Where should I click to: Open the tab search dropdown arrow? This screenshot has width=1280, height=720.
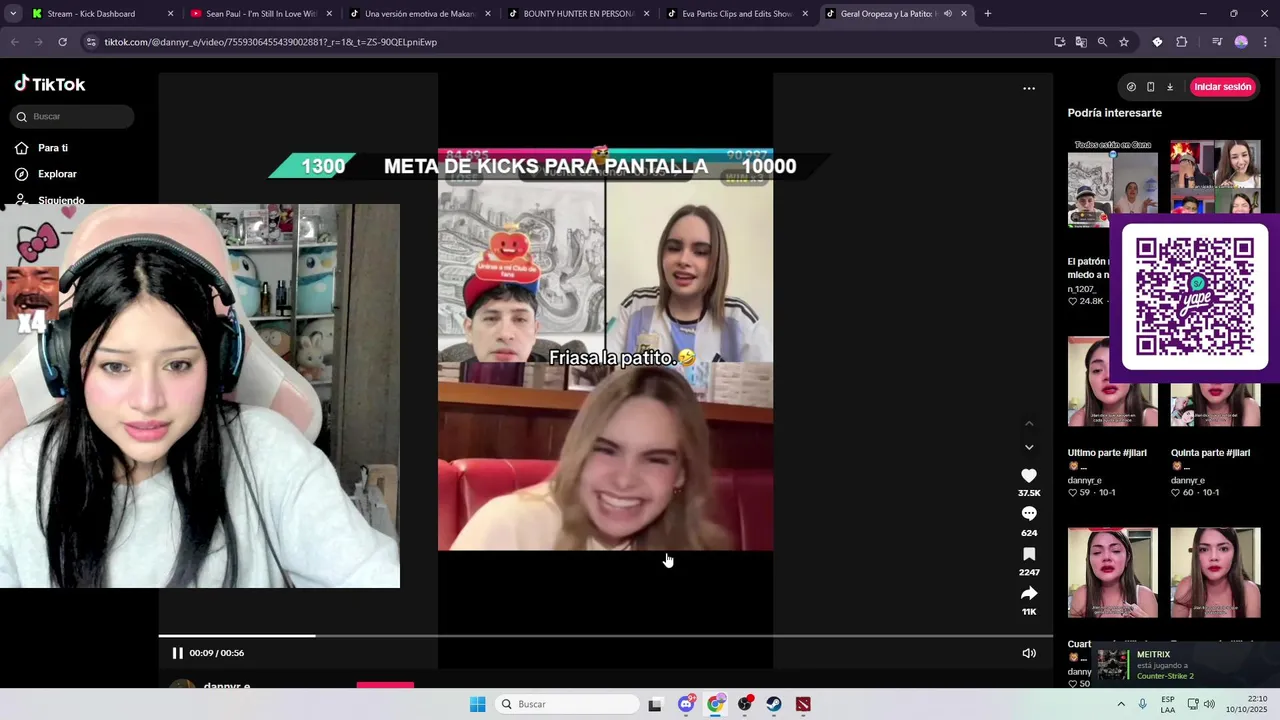(x=12, y=14)
